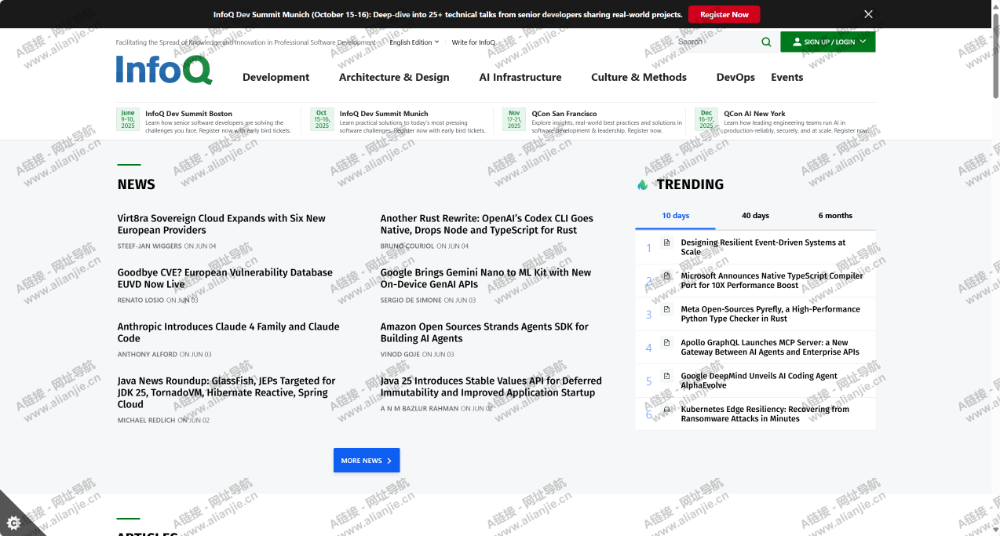Select the 10 days trending tab
1000x536 pixels.
(675, 216)
